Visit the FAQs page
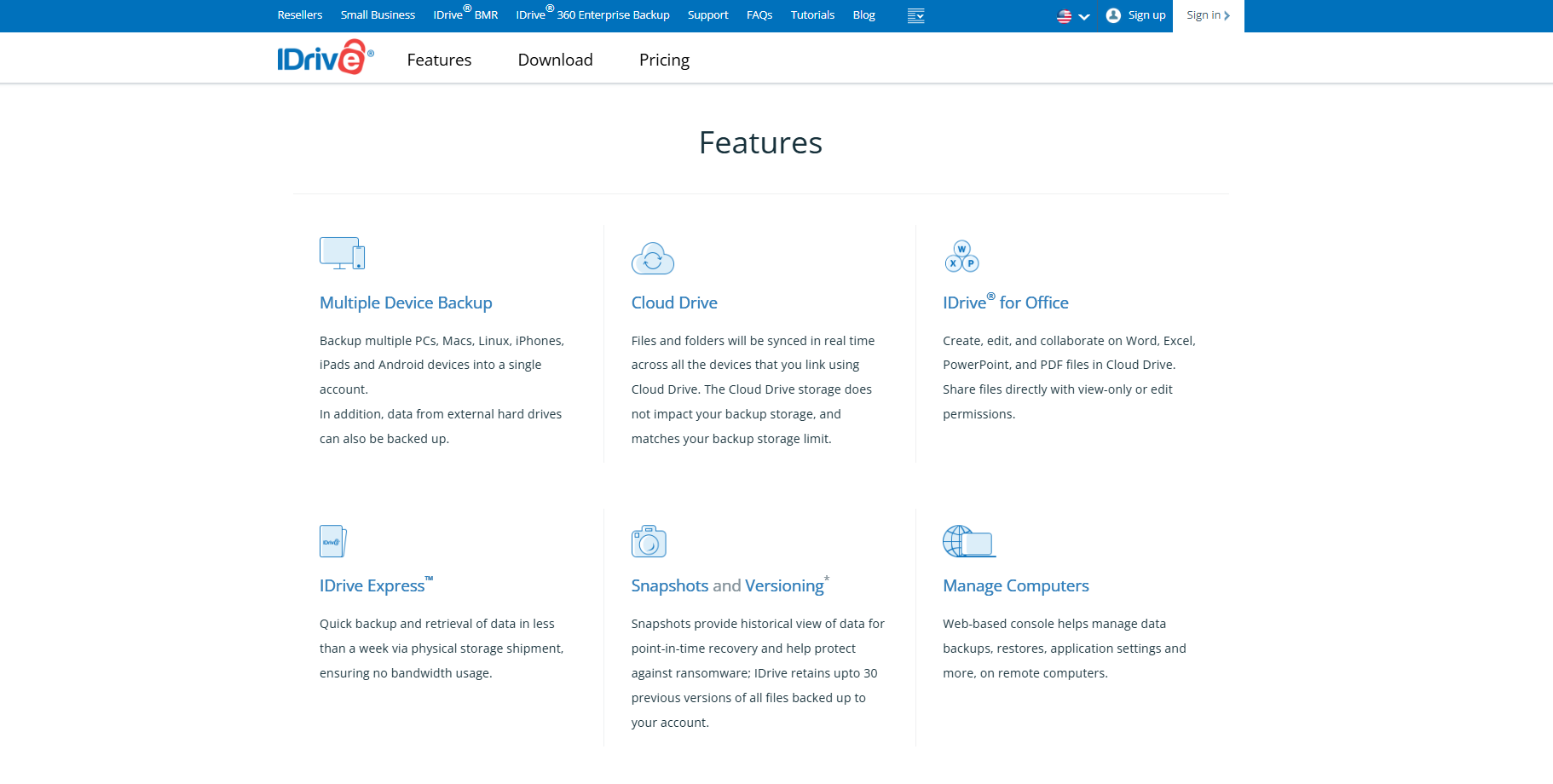1553x784 pixels. 759,15
